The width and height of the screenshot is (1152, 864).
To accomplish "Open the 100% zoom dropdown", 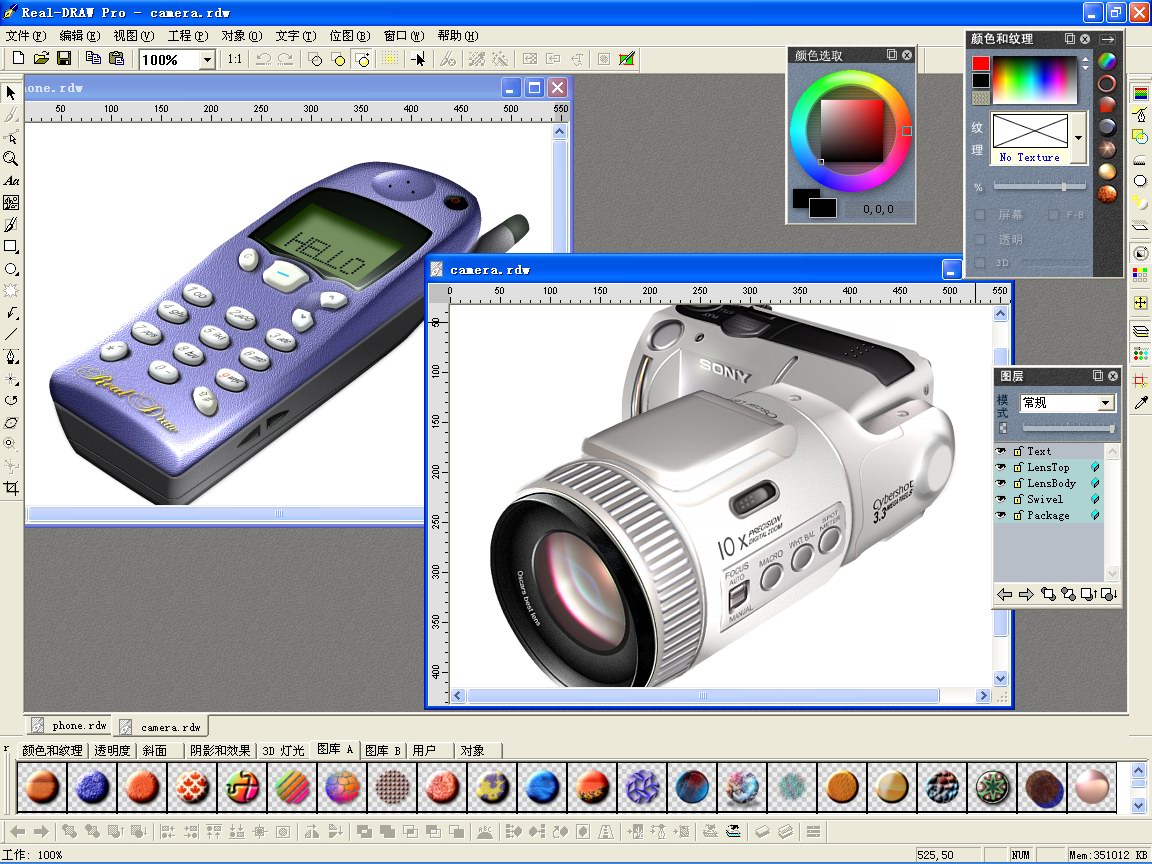I will point(207,60).
